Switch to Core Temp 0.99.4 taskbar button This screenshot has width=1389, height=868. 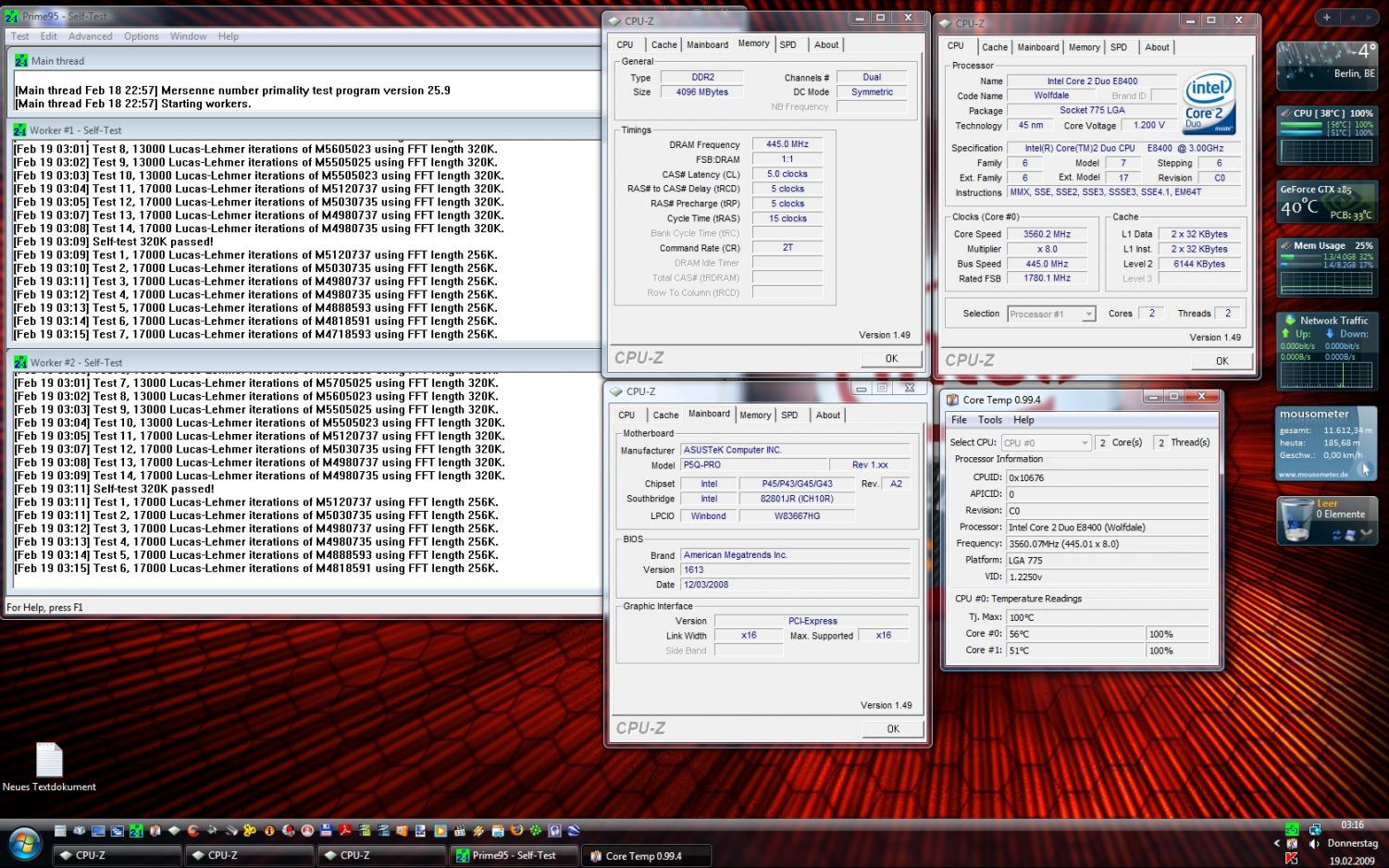pos(647,856)
